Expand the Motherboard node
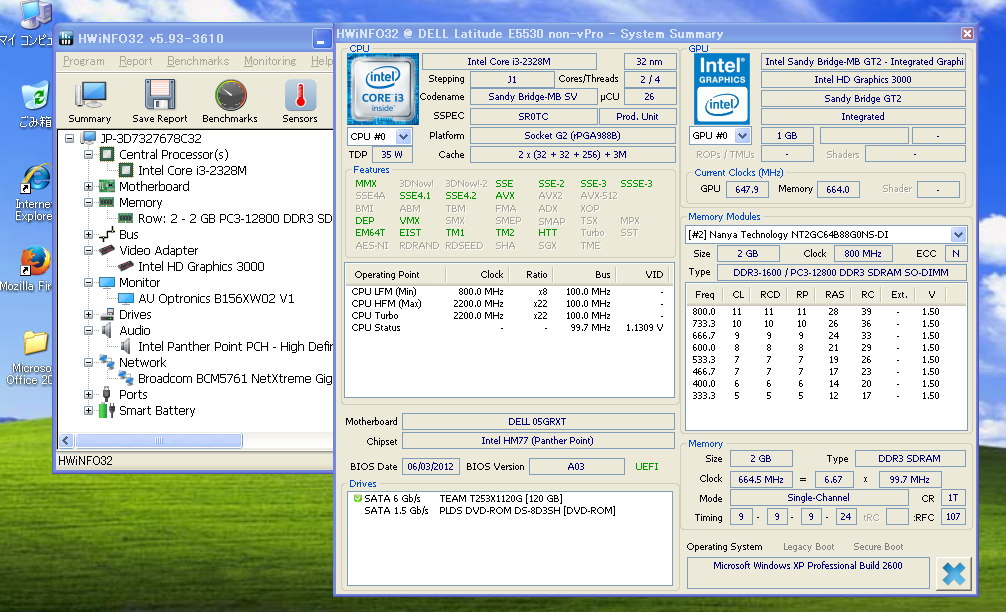The width and height of the screenshot is (1006, 612). [x=89, y=187]
